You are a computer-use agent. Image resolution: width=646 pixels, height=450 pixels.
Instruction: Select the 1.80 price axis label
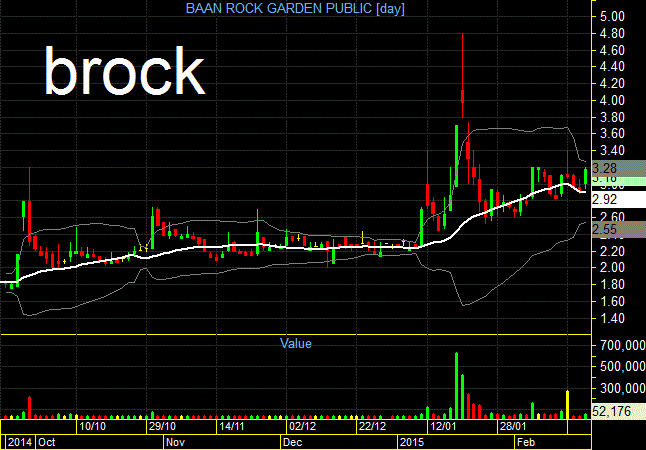point(613,285)
